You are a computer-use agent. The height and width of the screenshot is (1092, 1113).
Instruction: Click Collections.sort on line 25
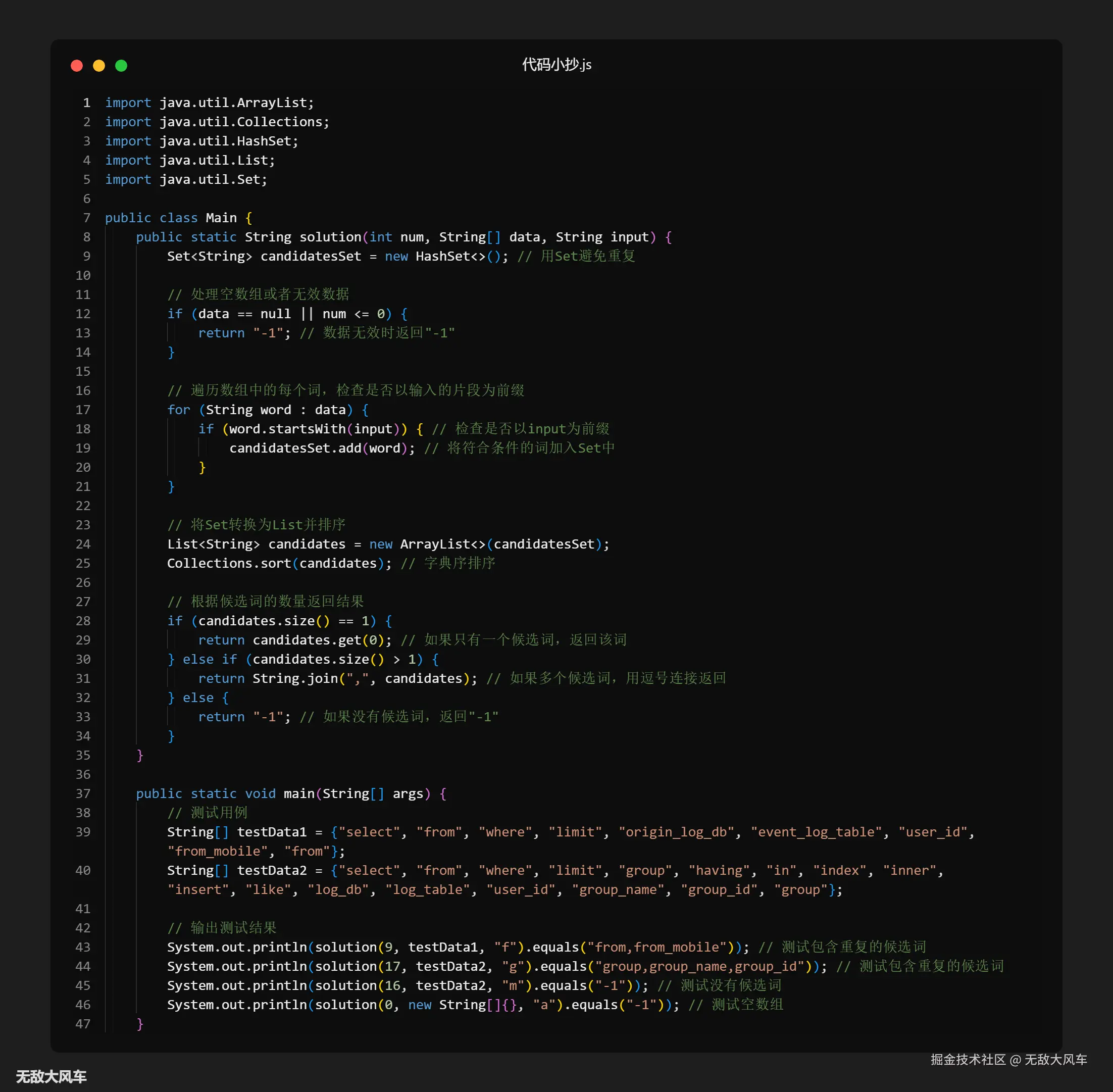click(x=229, y=563)
